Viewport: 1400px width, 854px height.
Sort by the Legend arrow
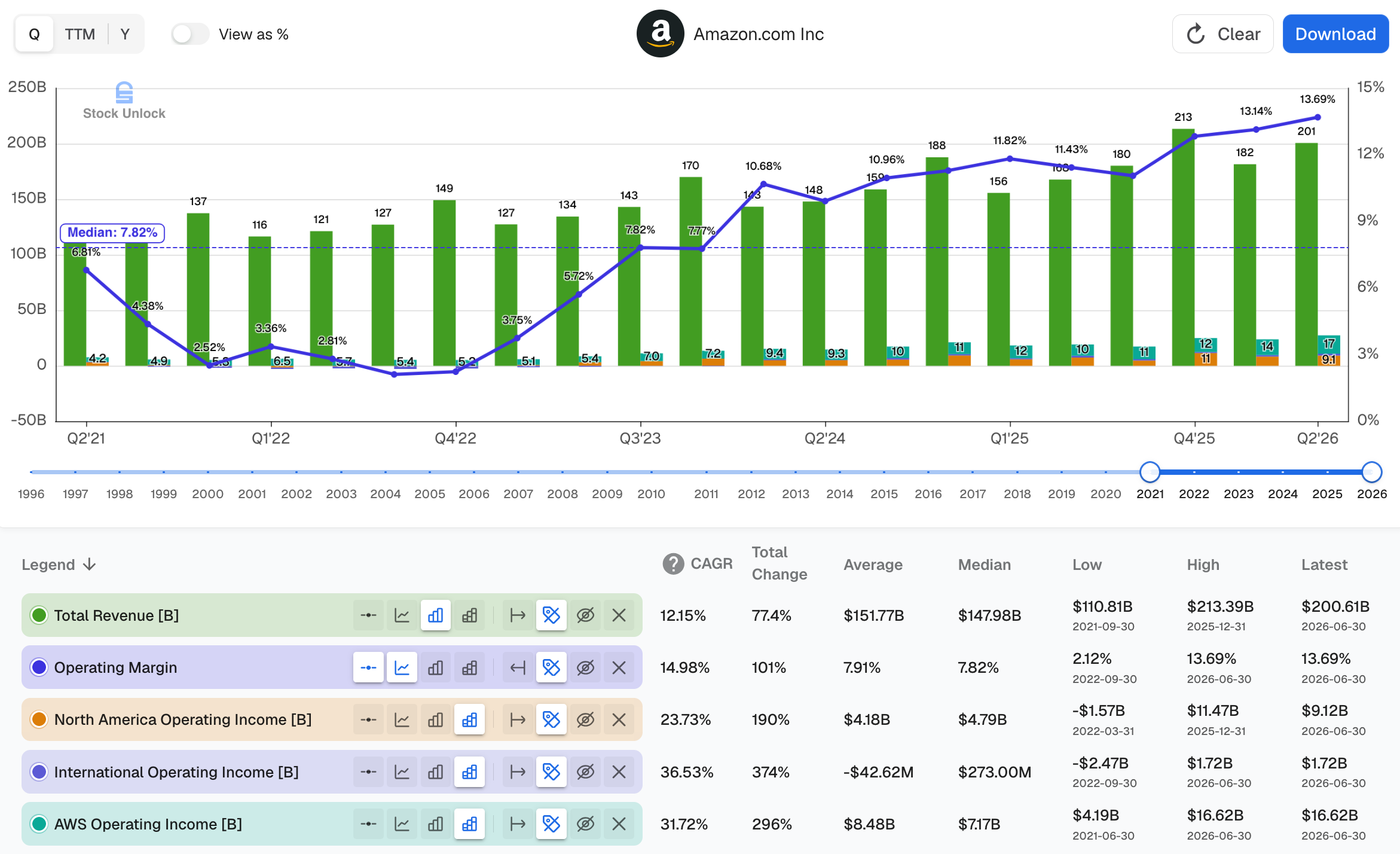[x=90, y=565]
